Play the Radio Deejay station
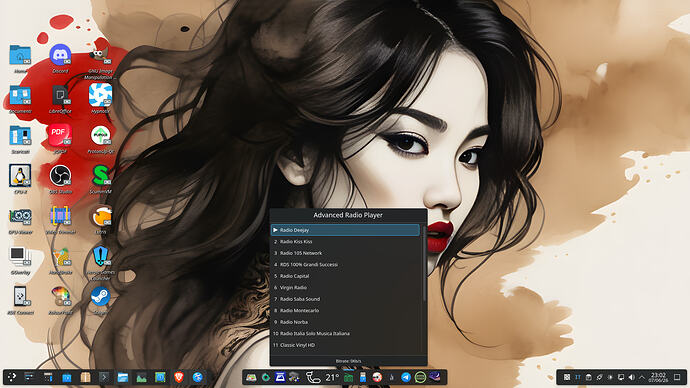This screenshot has height=388, width=690. click(x=345, y=230)
